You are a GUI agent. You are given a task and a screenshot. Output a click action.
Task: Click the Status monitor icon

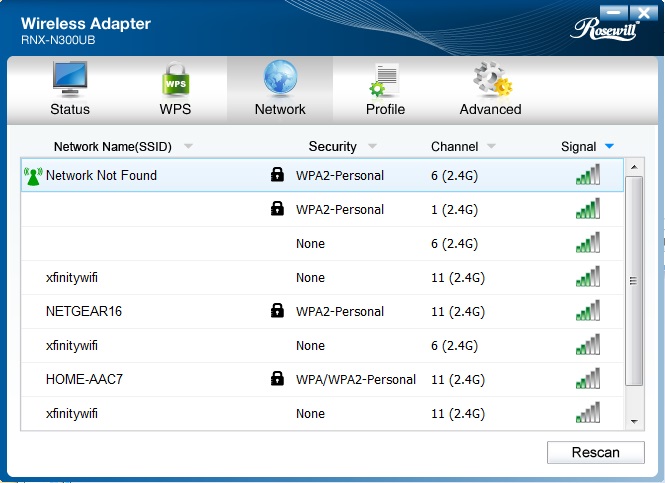pyautogui.click(x=70, y=79)
